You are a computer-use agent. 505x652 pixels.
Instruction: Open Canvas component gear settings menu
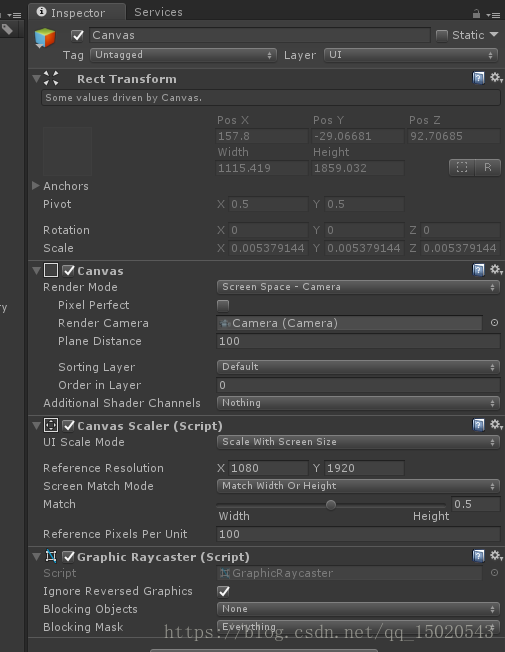coord(495,270)
